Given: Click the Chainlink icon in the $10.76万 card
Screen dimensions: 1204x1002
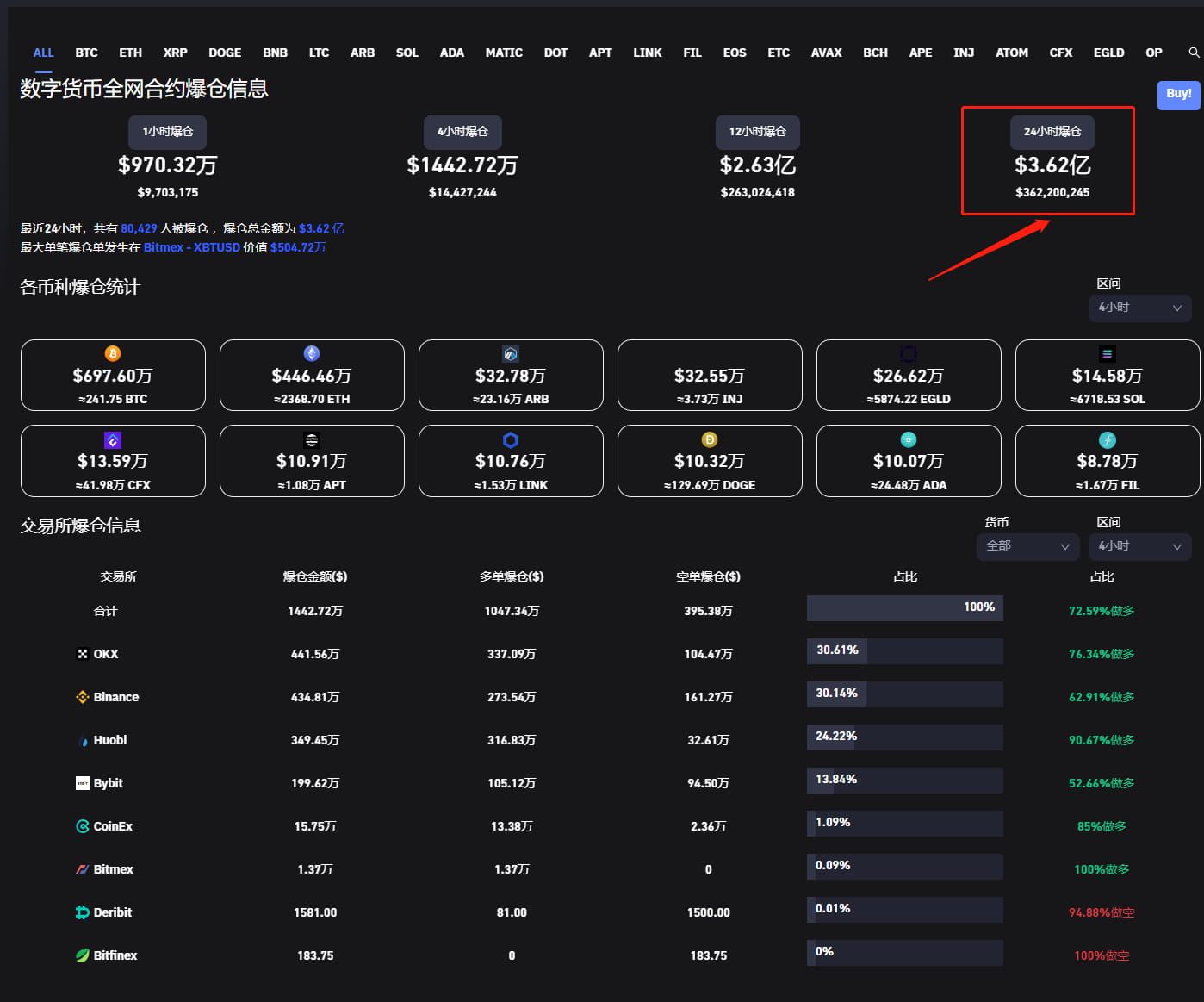Looking at the screenshot, I should [511, 439].
